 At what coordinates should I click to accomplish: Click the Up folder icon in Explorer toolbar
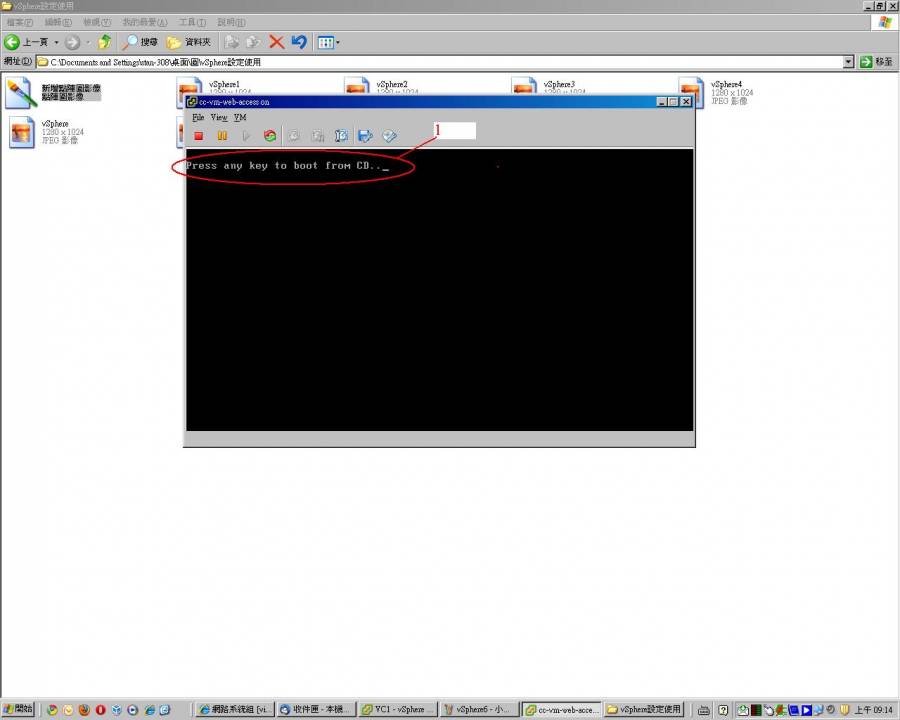pos(104,42)
